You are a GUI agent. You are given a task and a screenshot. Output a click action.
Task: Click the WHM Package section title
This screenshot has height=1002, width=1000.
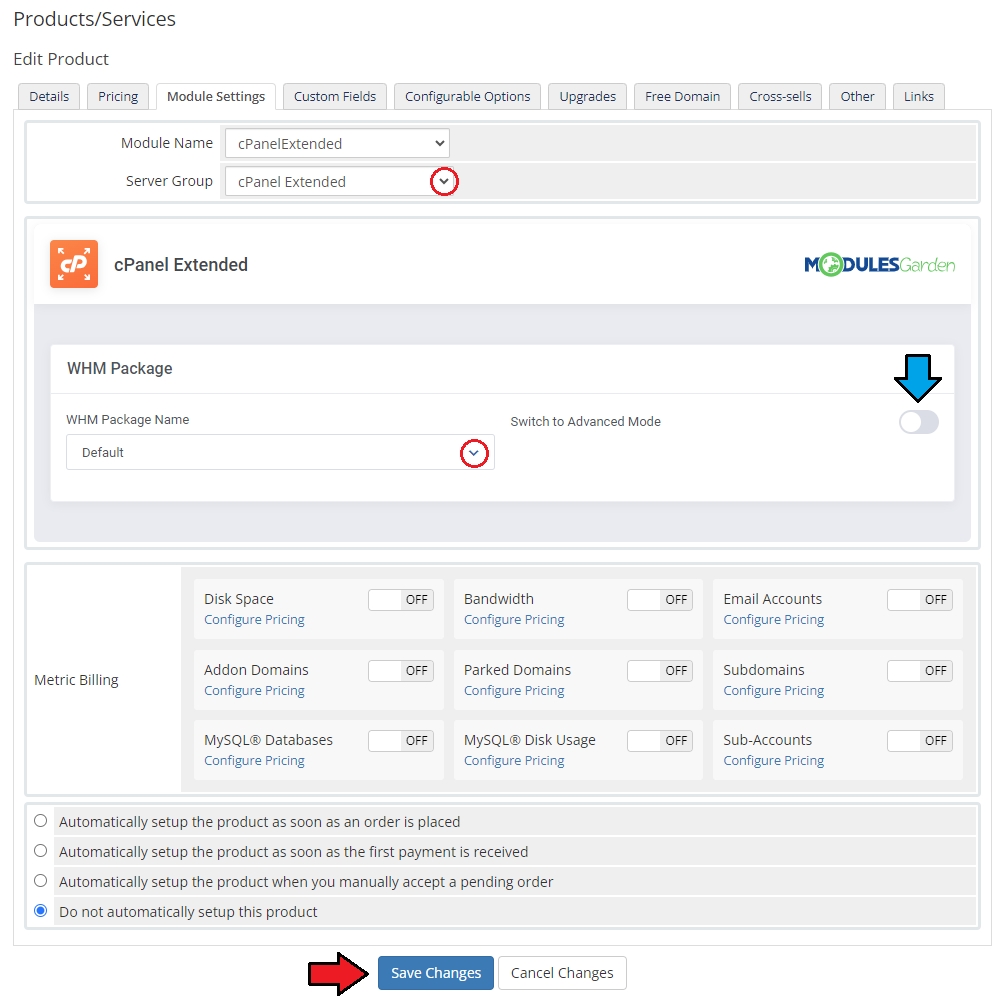pos(119,369)
